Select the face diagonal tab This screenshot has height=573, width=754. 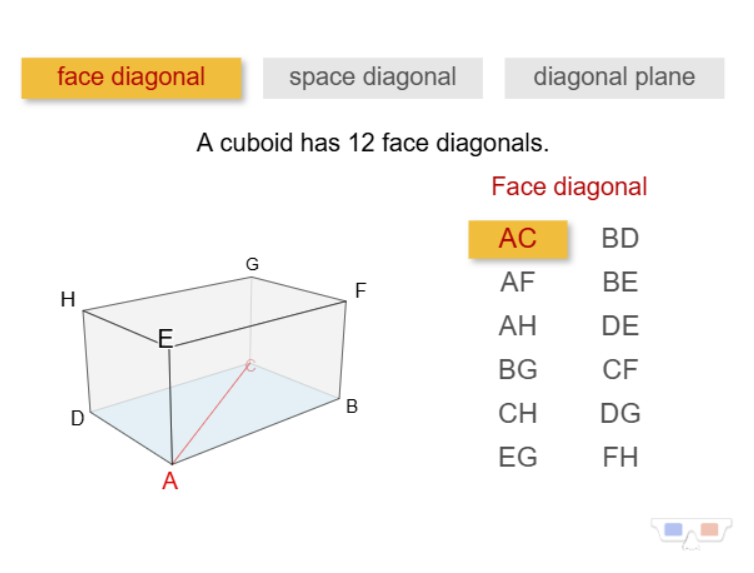(x=131, y=78)
